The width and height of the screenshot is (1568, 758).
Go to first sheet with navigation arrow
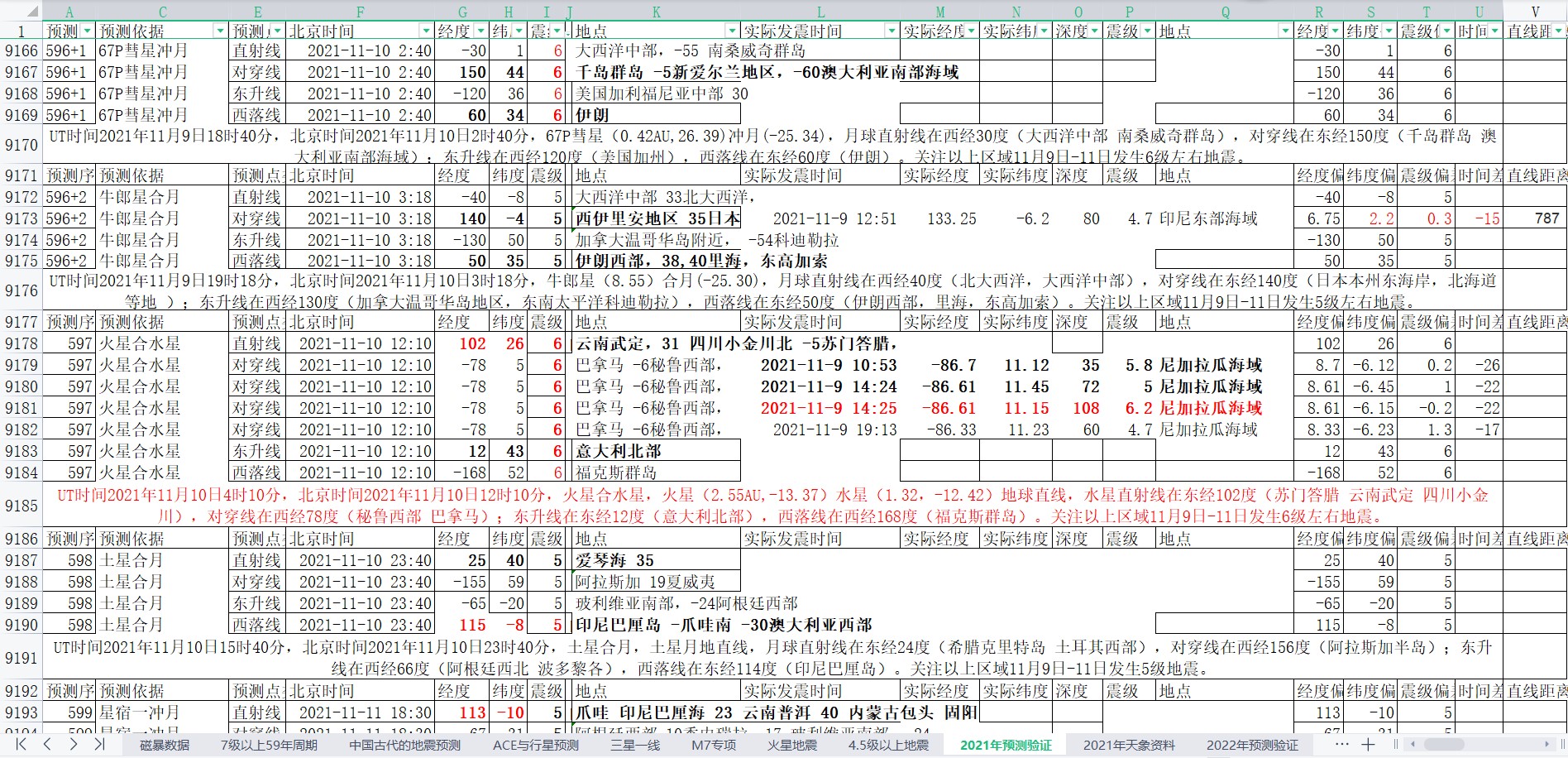click(x=20, y=745)
